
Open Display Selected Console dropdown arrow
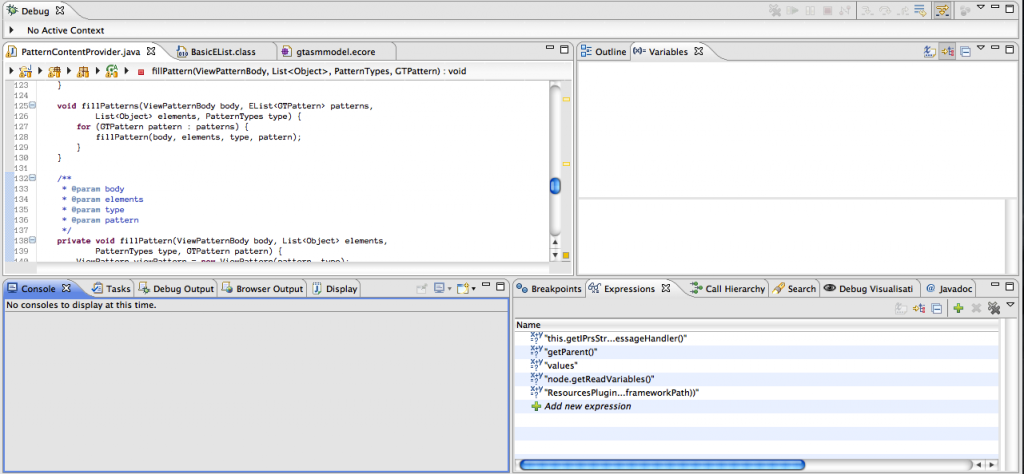(x=449, y=289)
